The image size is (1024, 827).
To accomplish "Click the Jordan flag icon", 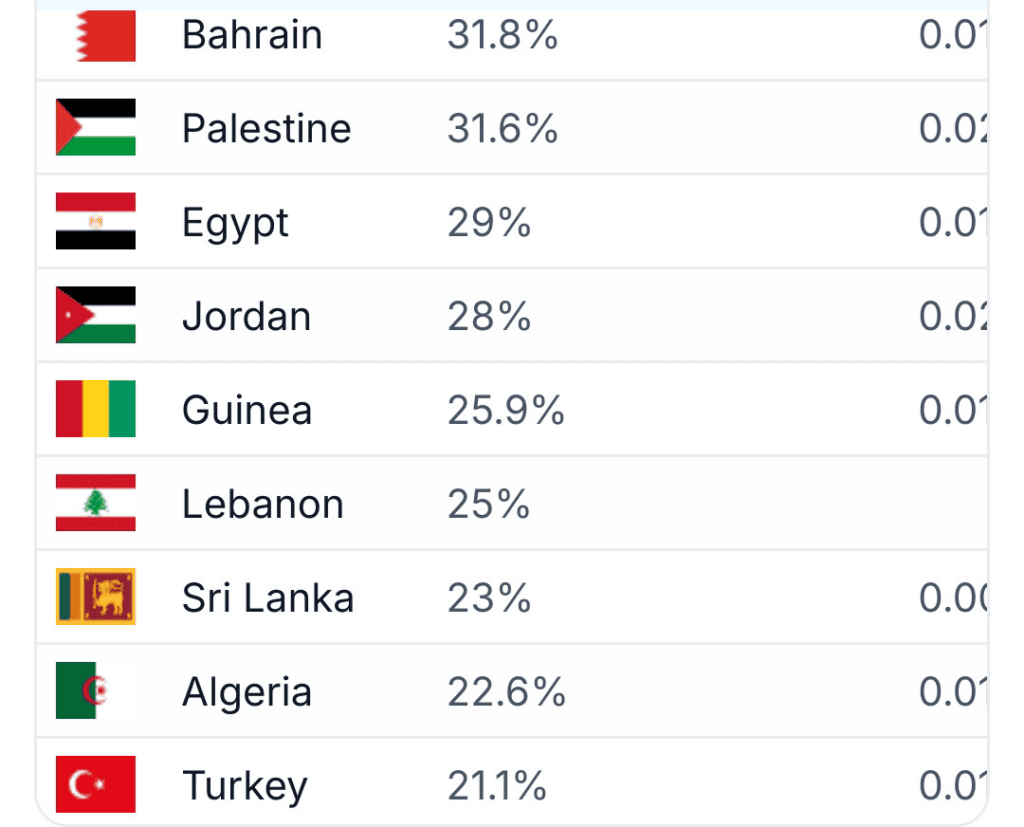I will pos(95,315).
